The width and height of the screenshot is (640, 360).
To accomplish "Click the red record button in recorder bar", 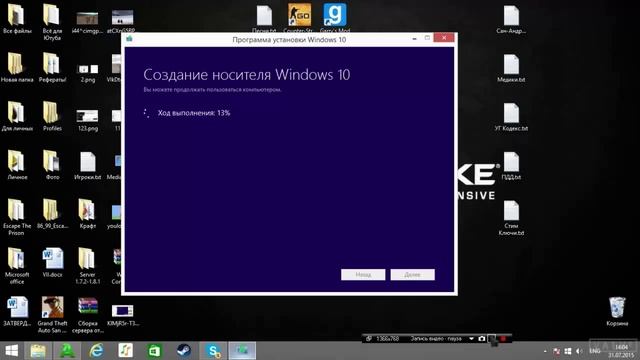I will click(503, 338).
